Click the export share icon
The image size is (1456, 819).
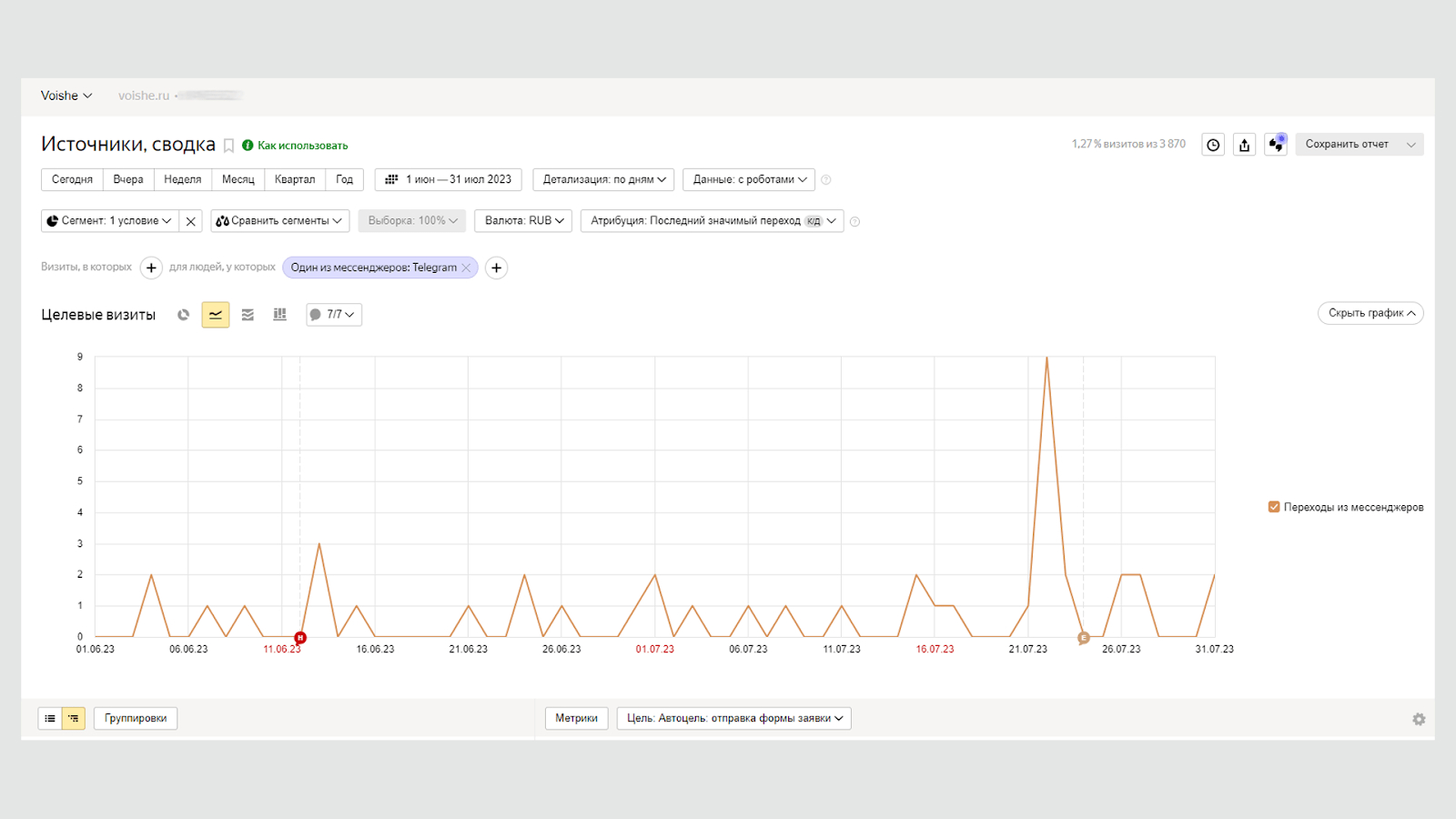click(x=1244, y=145)
